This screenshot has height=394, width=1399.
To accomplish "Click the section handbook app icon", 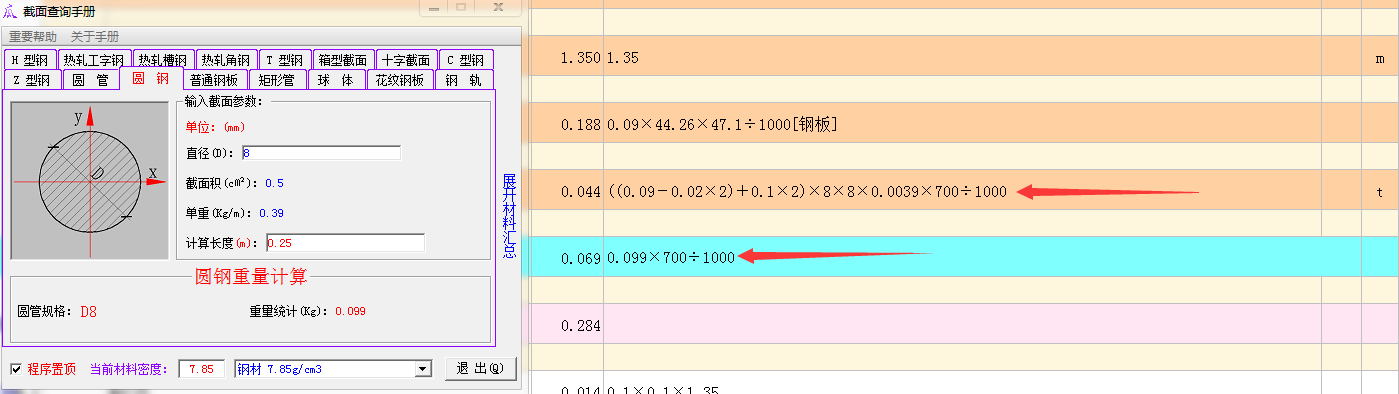I will pos(10,11).
